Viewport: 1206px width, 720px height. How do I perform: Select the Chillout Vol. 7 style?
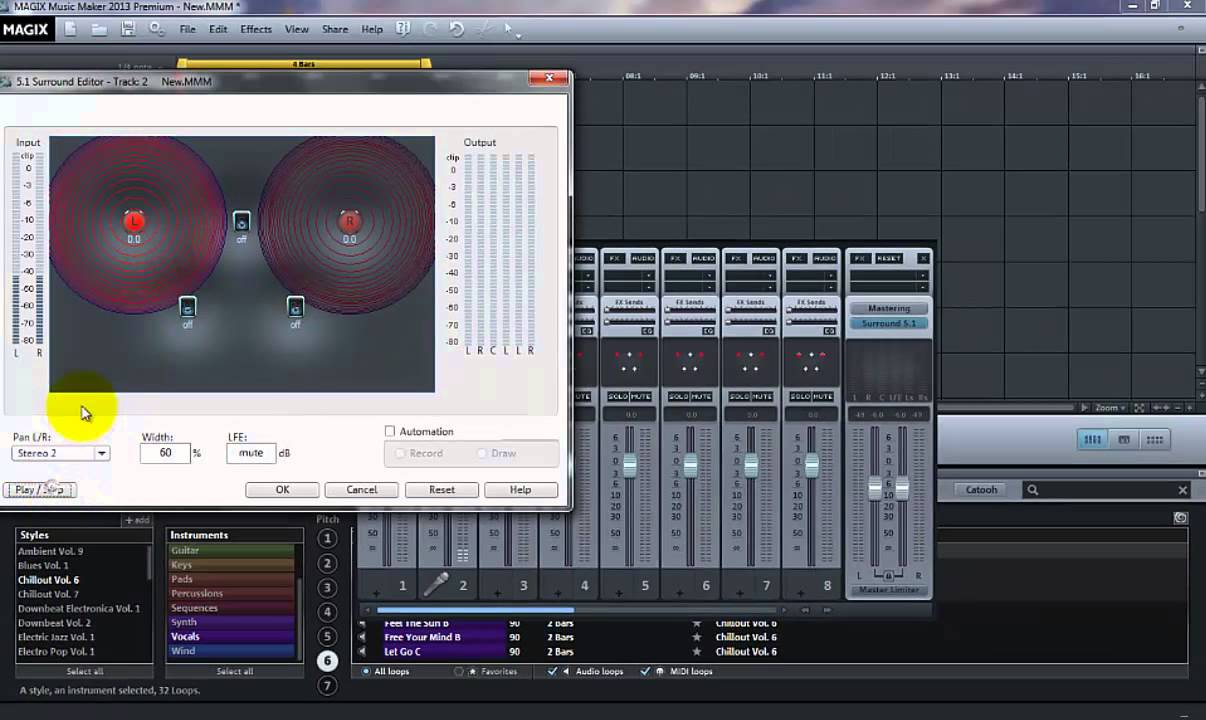[x=48, y=594]
